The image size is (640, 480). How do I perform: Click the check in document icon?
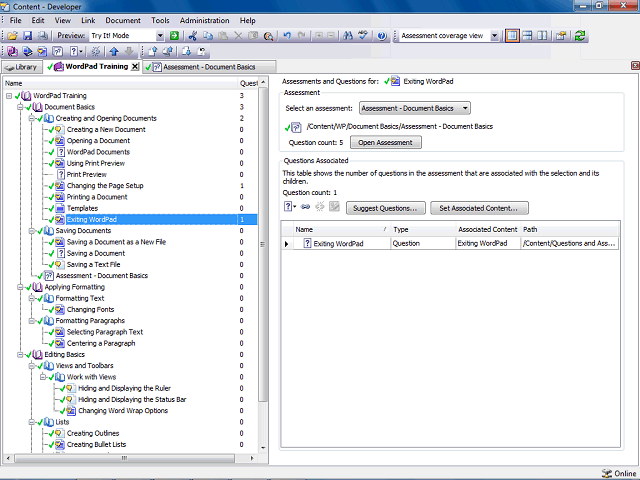pos(153,51)
